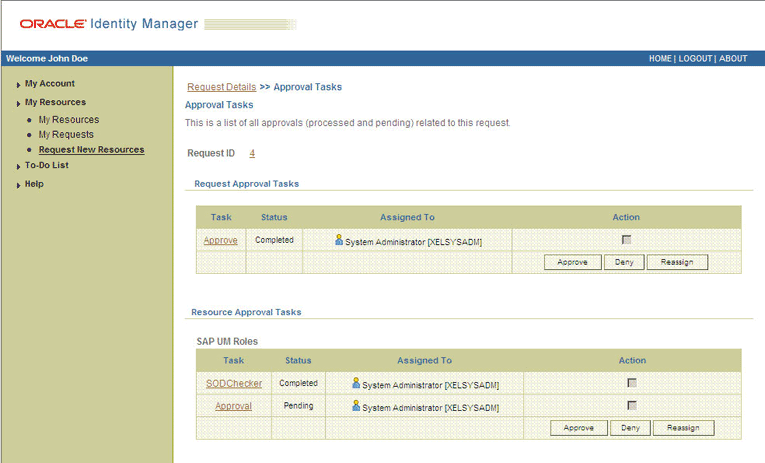Check the Action box for the pending Approval task

632,405
